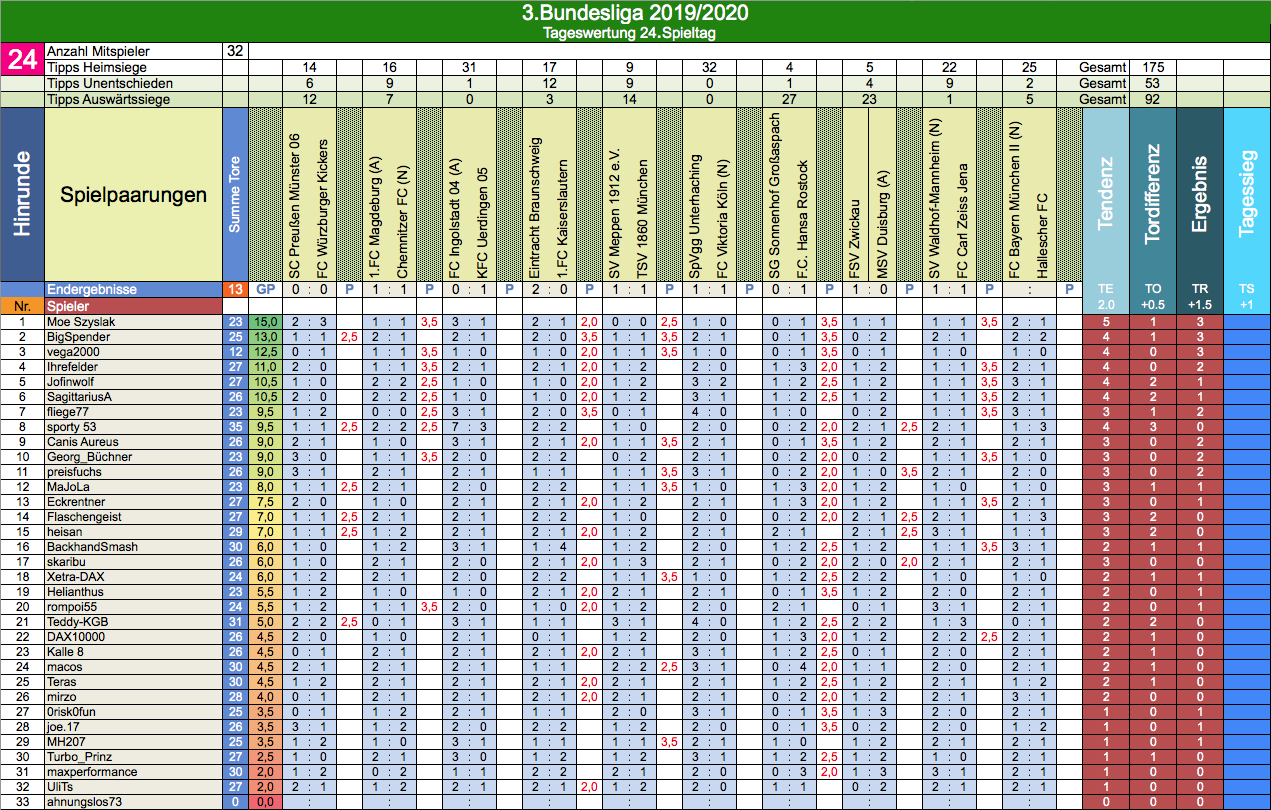Click the pink matchday number 24 cell
This screenshot has height=810, width=1271.
click(22, 59)
